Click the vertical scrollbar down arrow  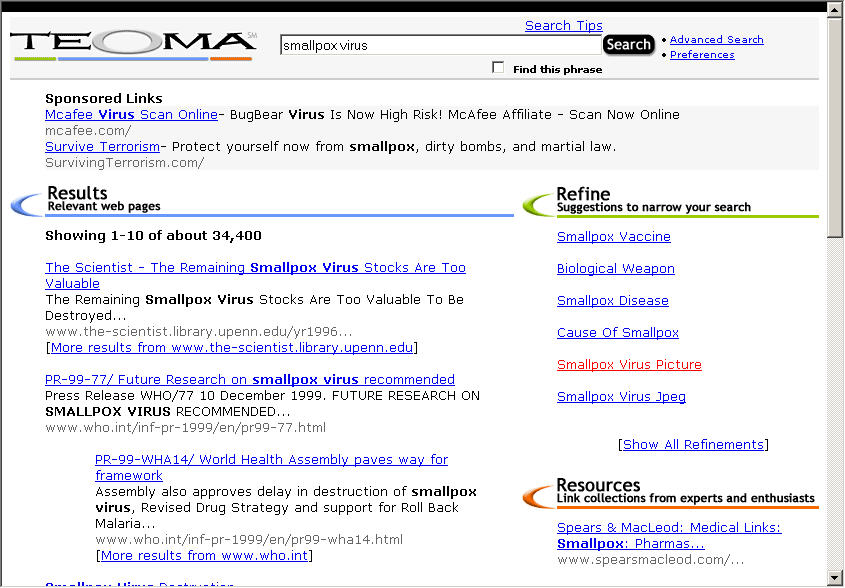tap(836, 577)
